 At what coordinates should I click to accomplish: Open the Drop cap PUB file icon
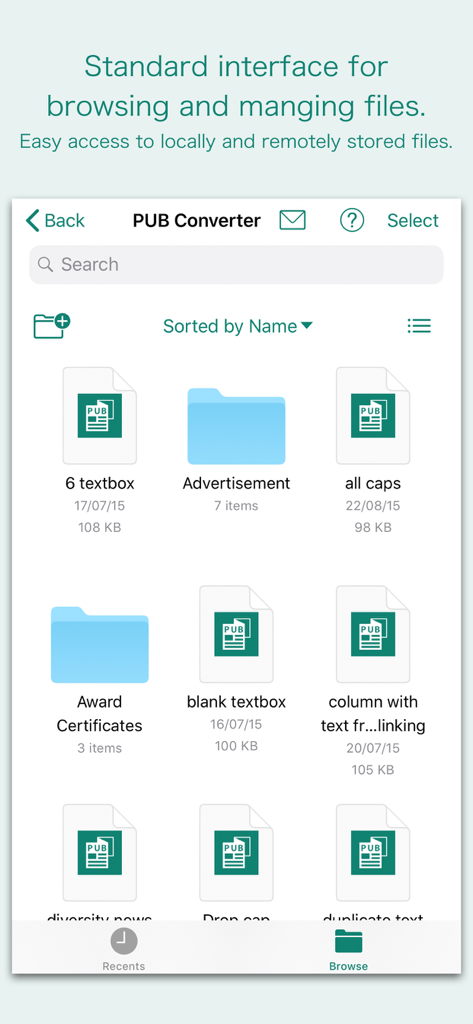(x=236, y=853)
